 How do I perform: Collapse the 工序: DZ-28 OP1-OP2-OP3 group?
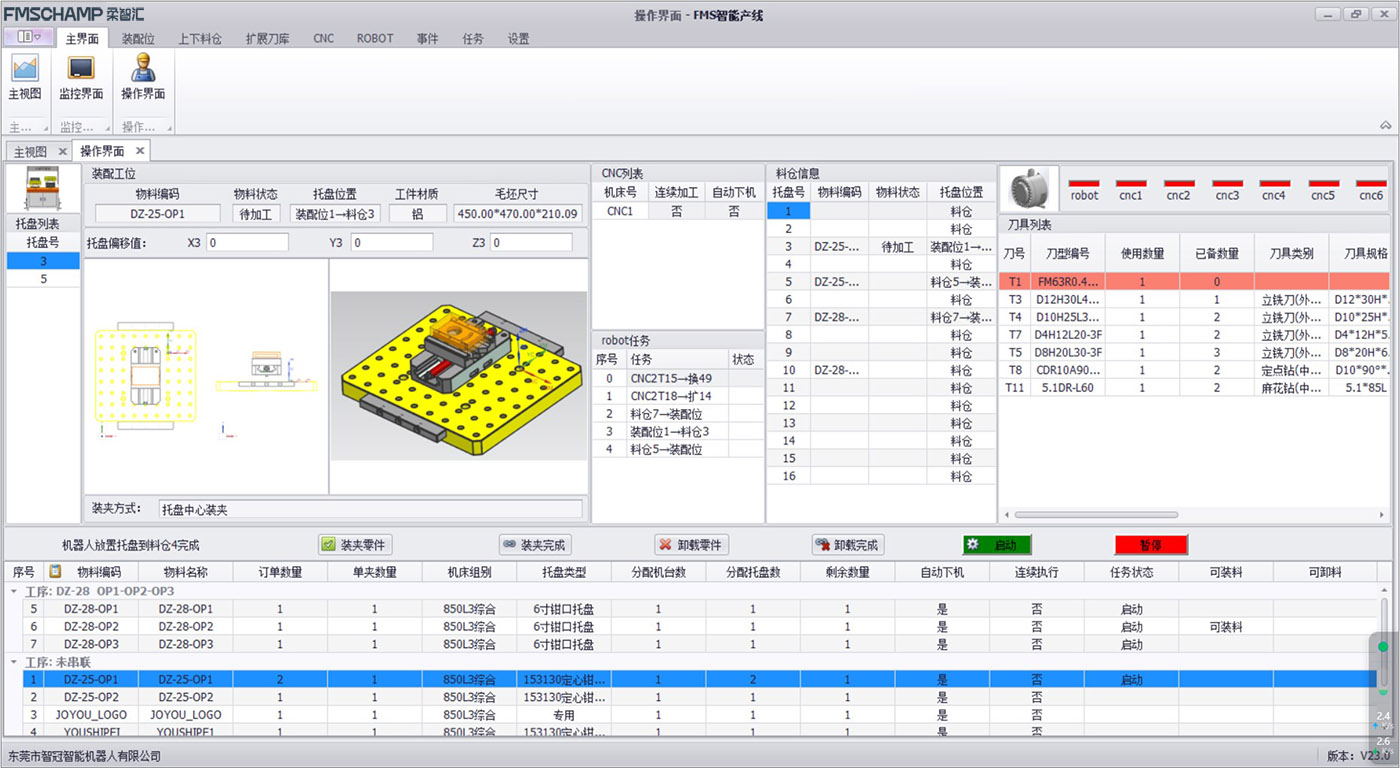coord(15,591)
